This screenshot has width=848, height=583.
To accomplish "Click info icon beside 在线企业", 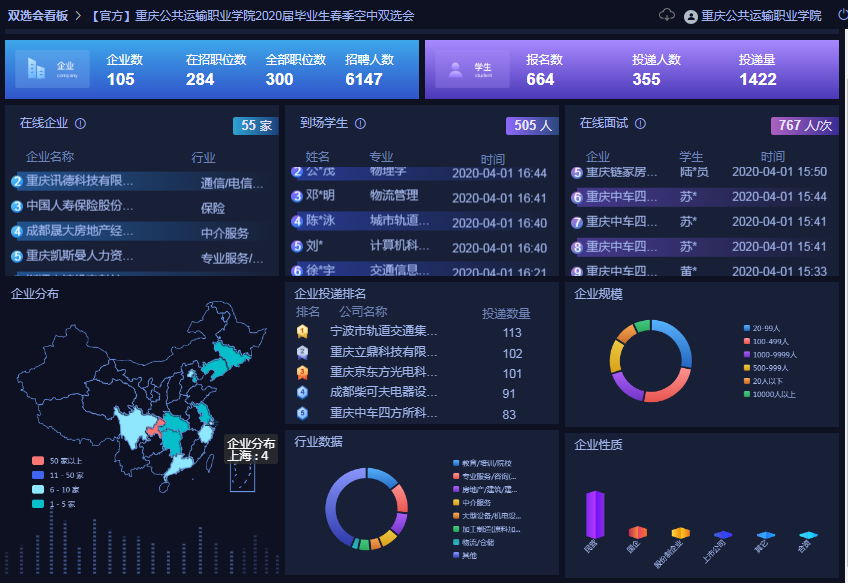I will 80,124.
